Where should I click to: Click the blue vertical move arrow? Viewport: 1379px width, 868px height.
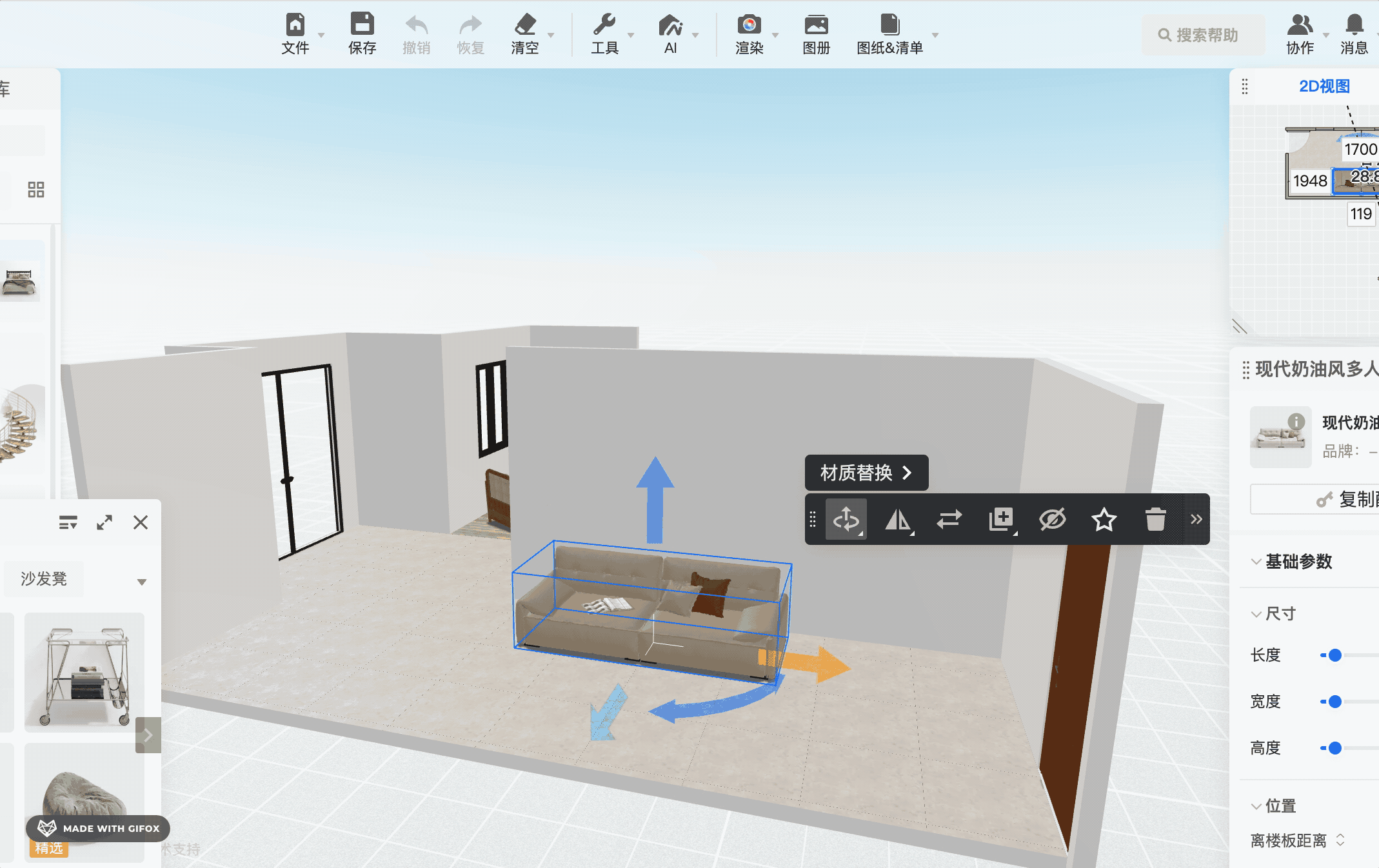pos(655,499)
